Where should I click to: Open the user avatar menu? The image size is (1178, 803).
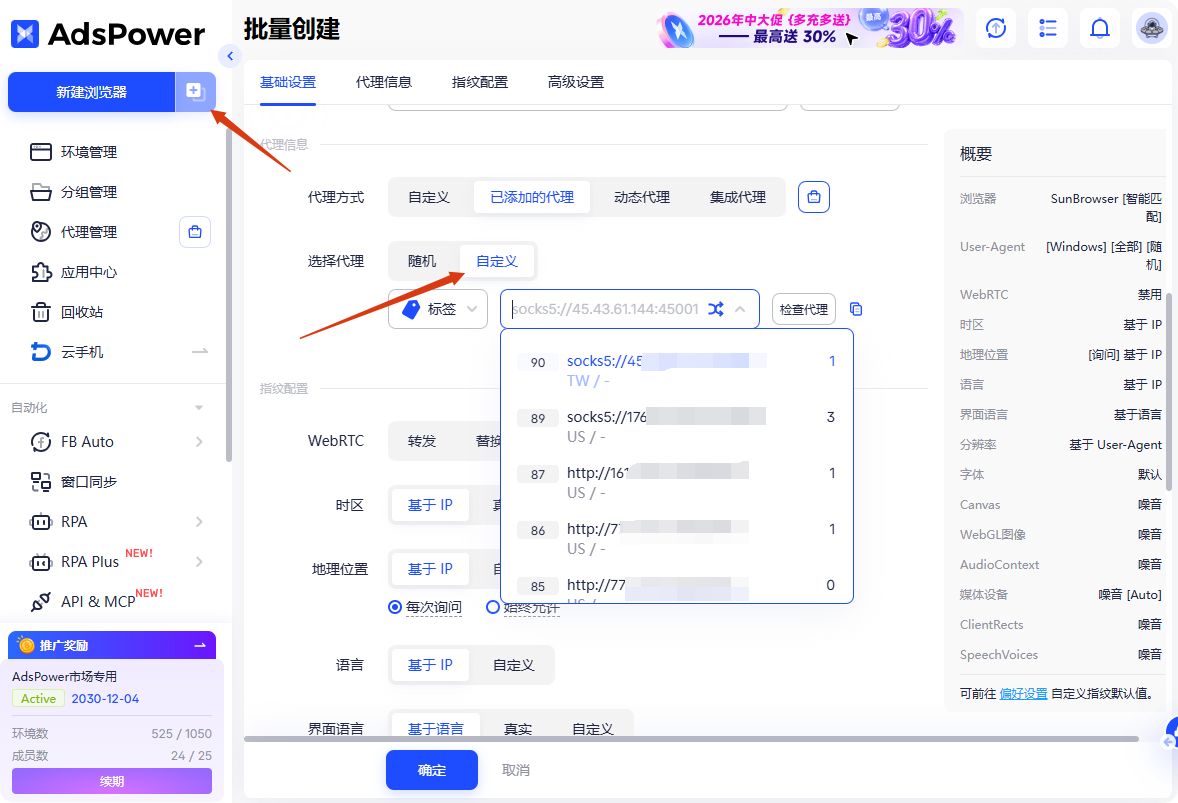pyautogui.click(x=1151, y=29)
